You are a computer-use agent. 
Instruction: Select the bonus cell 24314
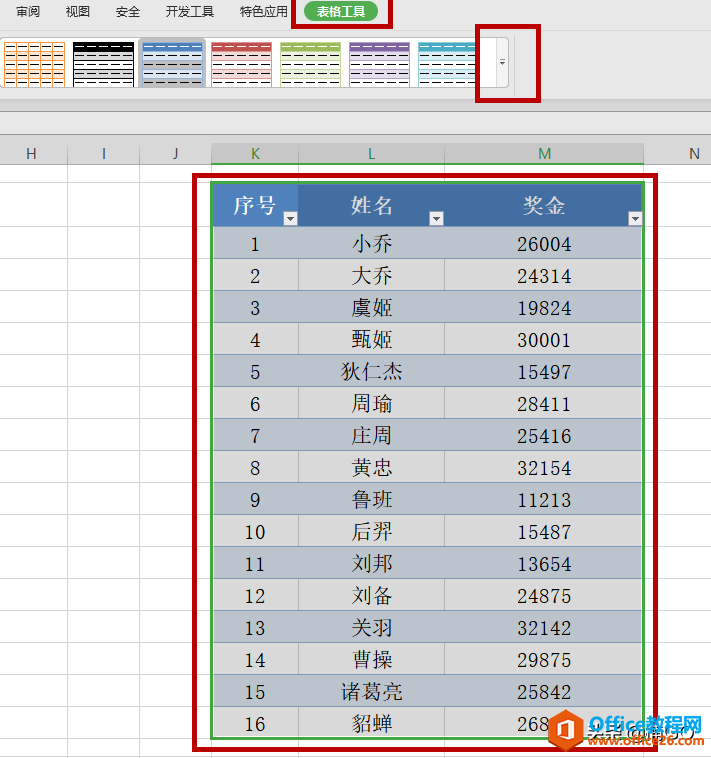(544, 275)
